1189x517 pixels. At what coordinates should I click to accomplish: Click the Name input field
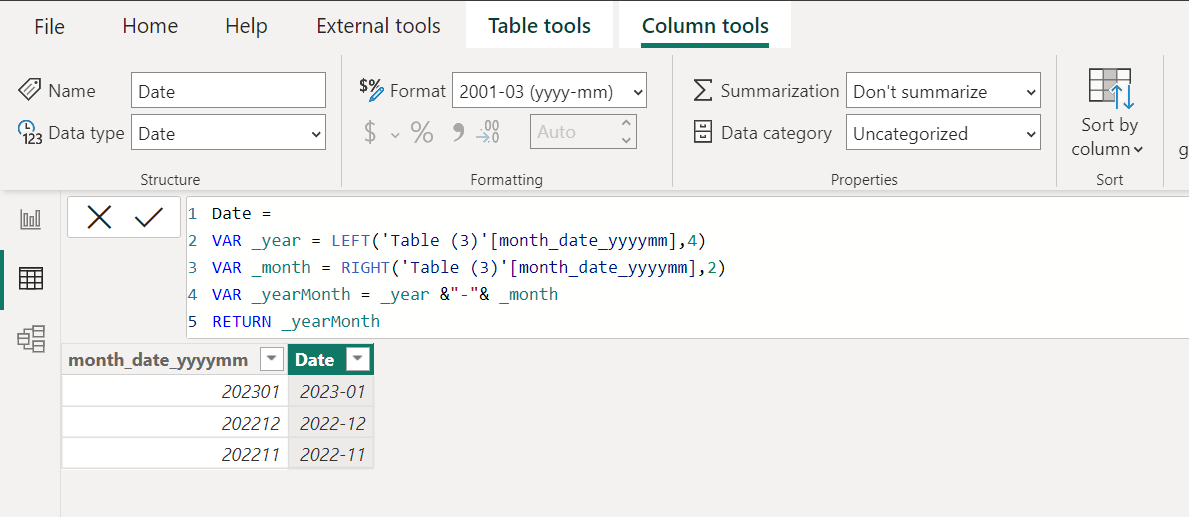pos(228,90)
